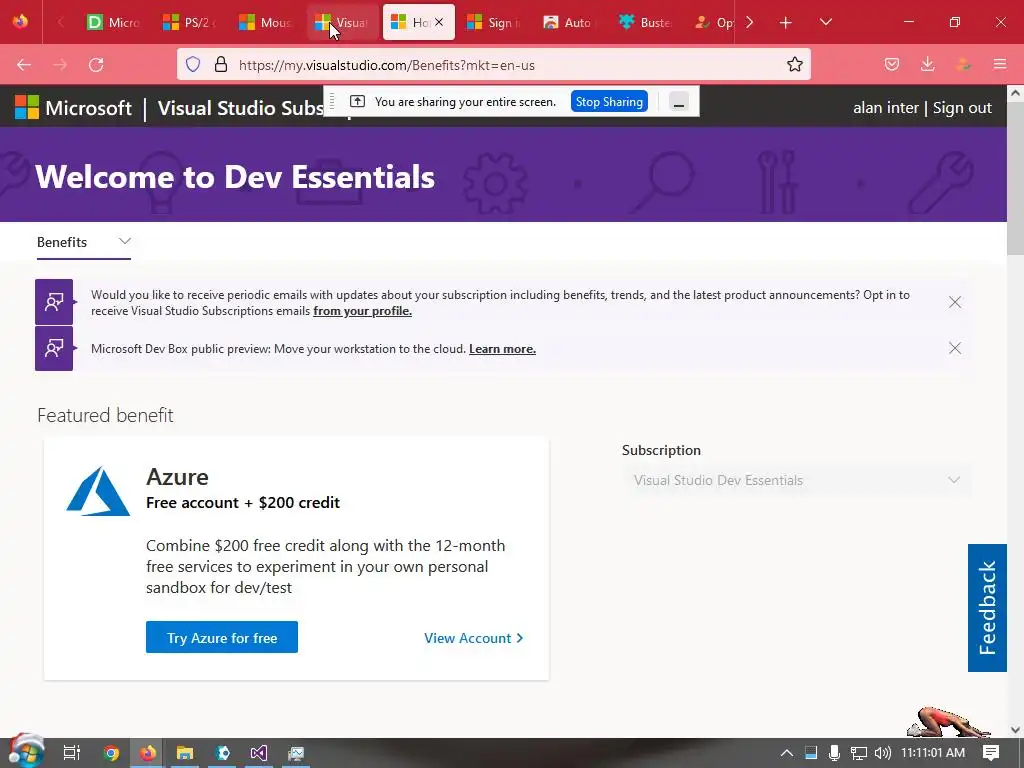Switch to the Micro browser tab
Viewport: 1024px width, 768px height.
(x=114, y=22)
